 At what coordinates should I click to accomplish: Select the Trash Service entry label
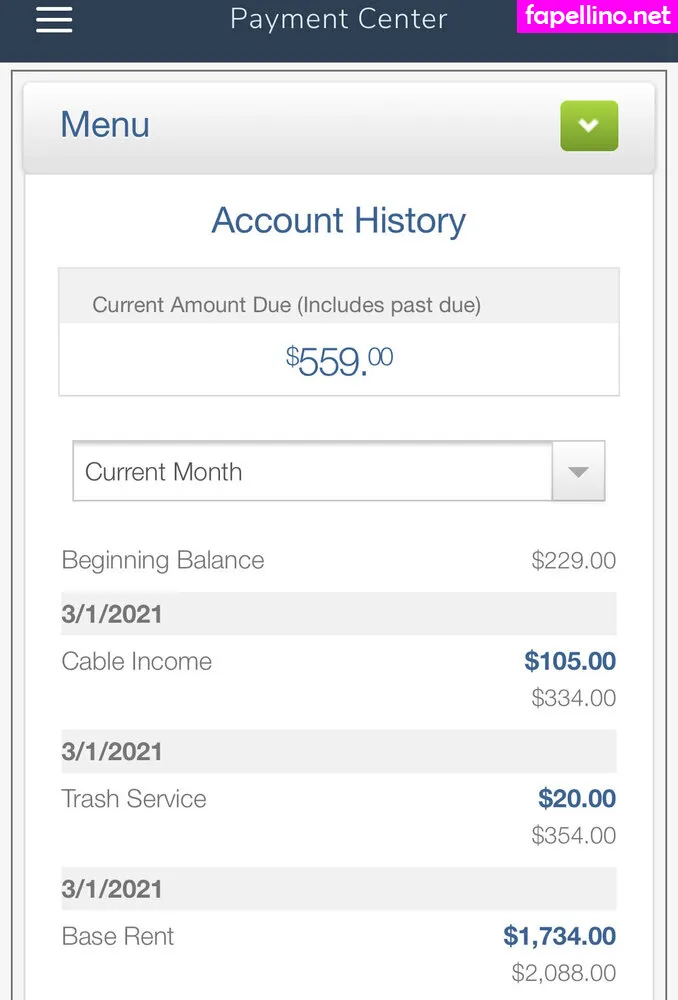point(134,799)
